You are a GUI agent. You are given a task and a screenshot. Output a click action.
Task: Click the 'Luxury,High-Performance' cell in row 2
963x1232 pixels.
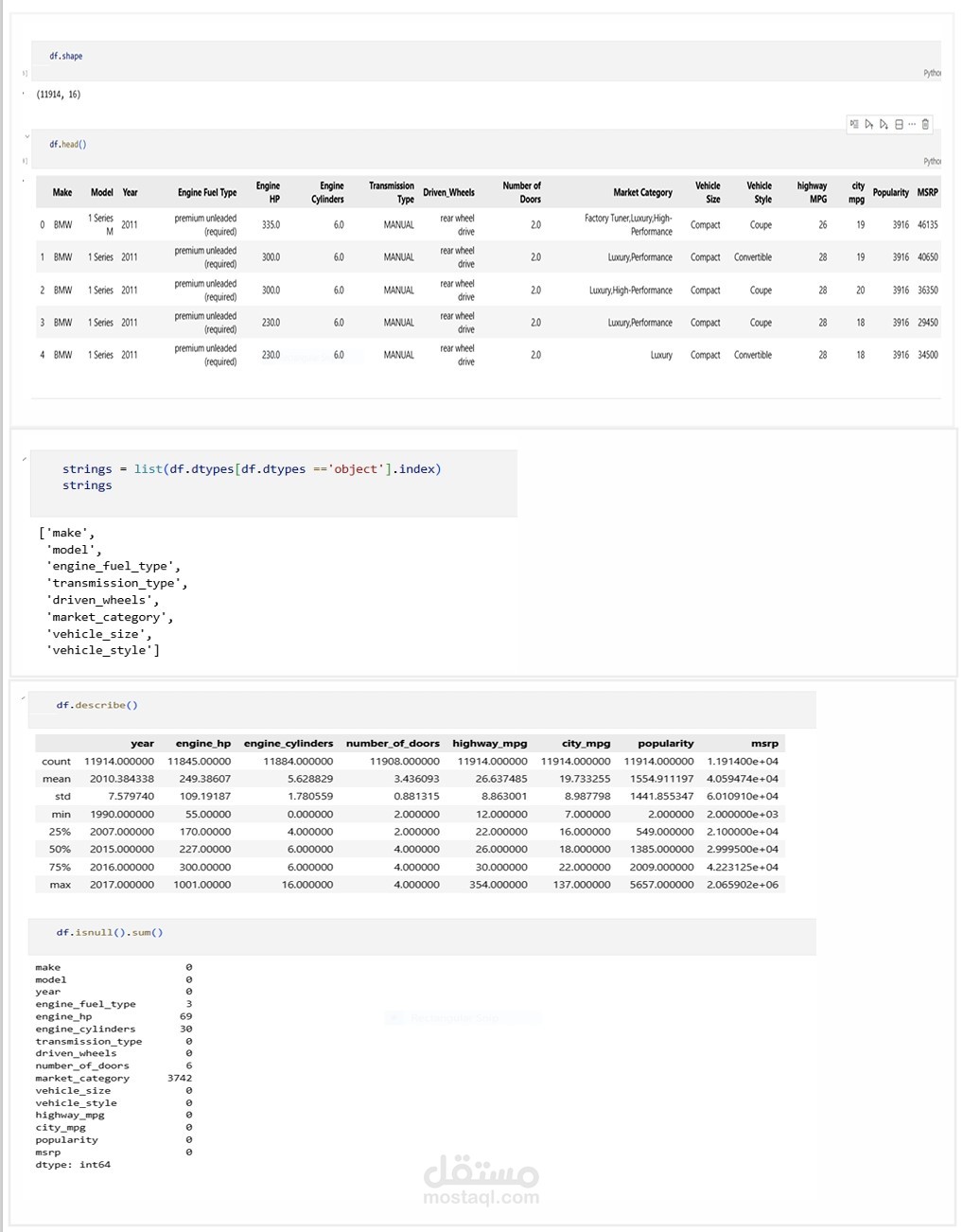pyautogui.click(x=631, y=290)
